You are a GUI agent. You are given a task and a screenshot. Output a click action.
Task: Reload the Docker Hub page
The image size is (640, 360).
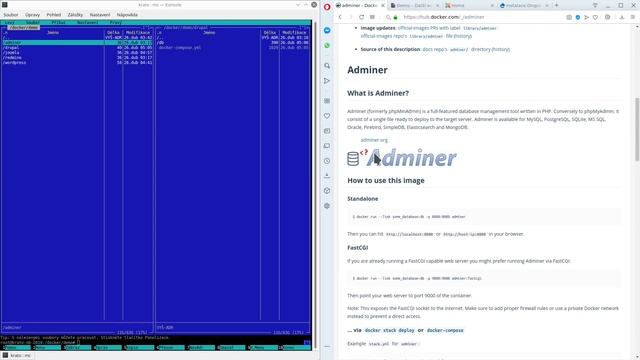click(361, 17)
